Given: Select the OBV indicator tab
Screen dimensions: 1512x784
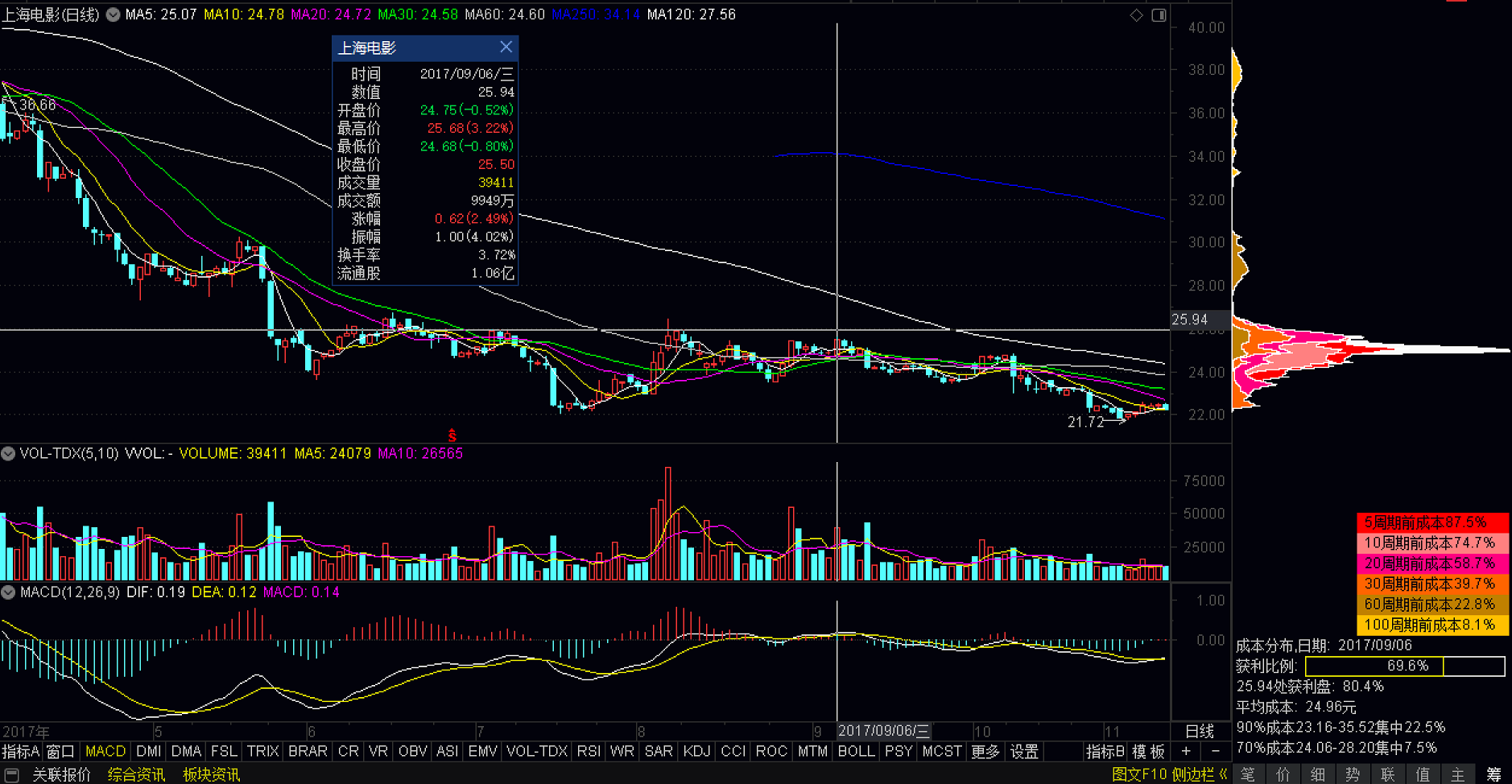Looking at the screenshot, I should click(412, 751).
